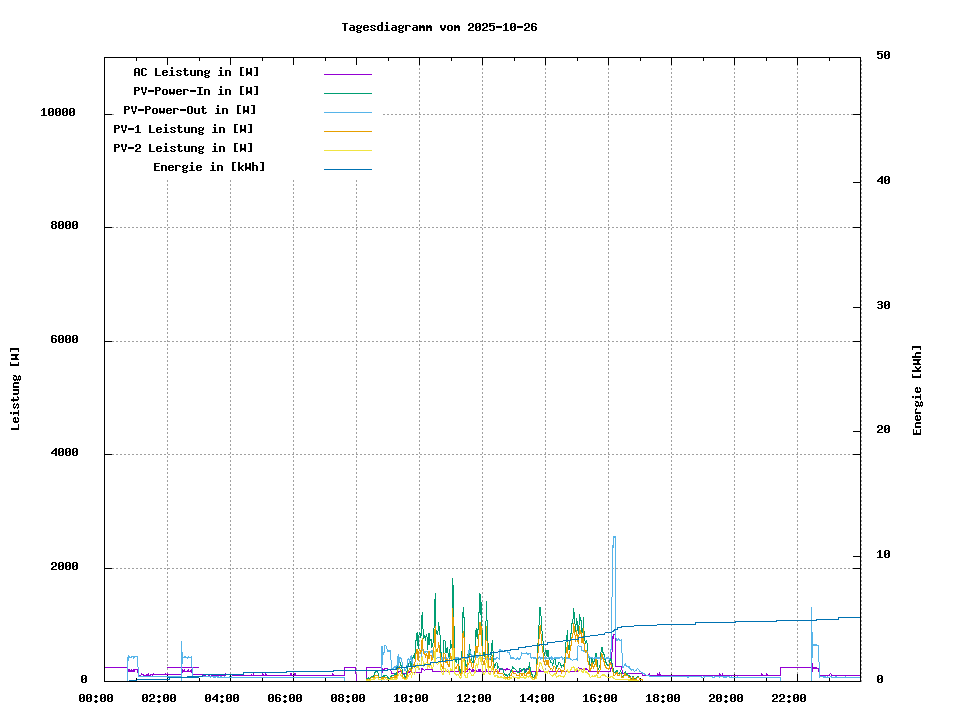This screenshot has width=960, height=720.
Task: Click the 16:00 time axis tick label
Action: pyautogui.click(x=600, y=698)
